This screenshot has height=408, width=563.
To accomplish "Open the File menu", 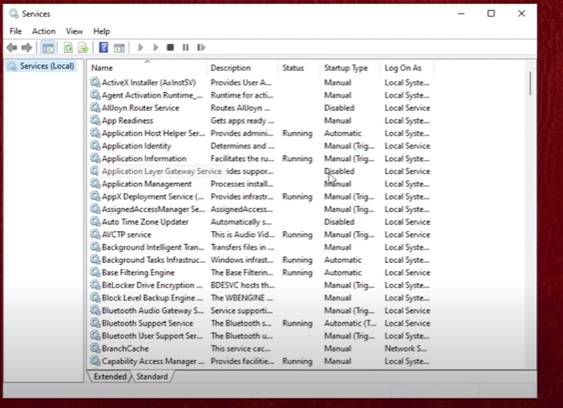I will point(15,31).
